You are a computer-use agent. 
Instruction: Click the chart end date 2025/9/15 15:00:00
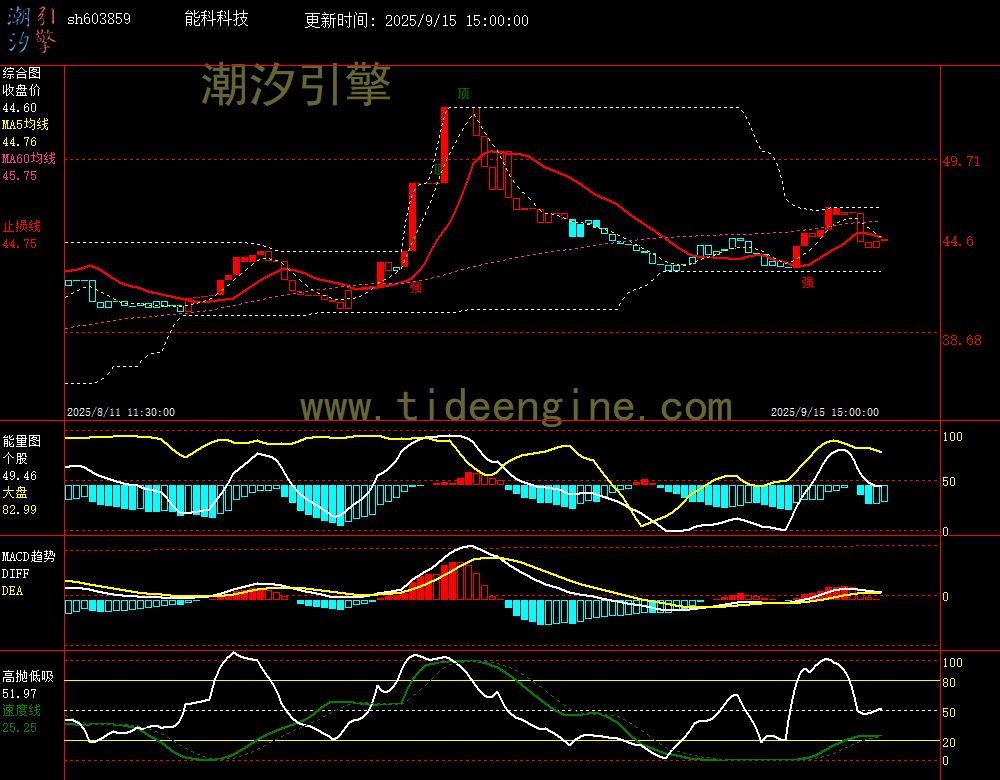pos(825,413)
